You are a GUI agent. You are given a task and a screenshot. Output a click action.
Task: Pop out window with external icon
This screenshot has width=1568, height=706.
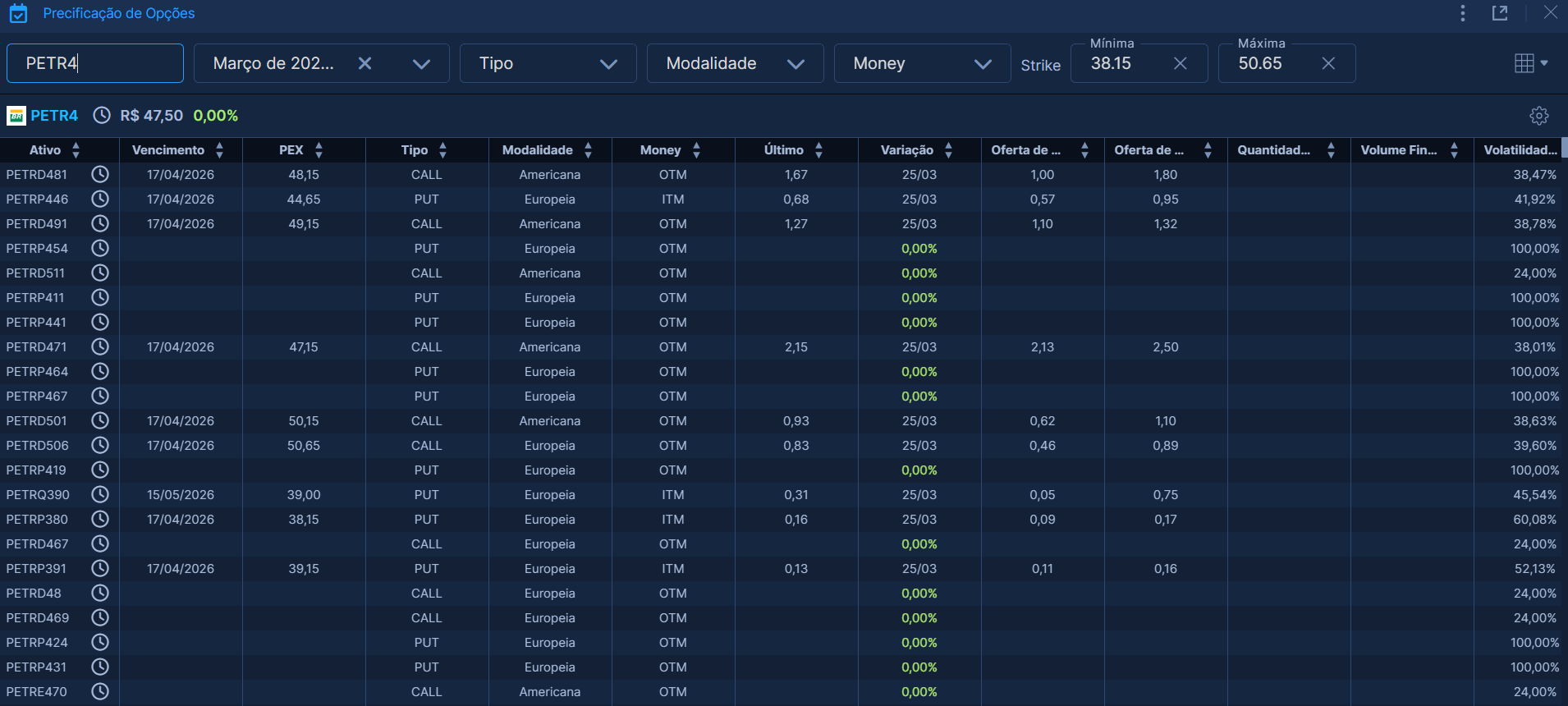1500,13
